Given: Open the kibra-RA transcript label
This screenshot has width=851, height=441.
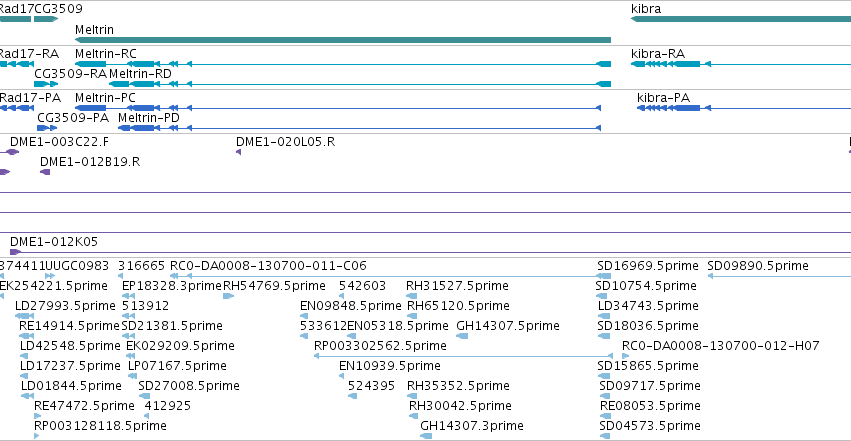Looking at the screenshot, I should tap(658, 54).
